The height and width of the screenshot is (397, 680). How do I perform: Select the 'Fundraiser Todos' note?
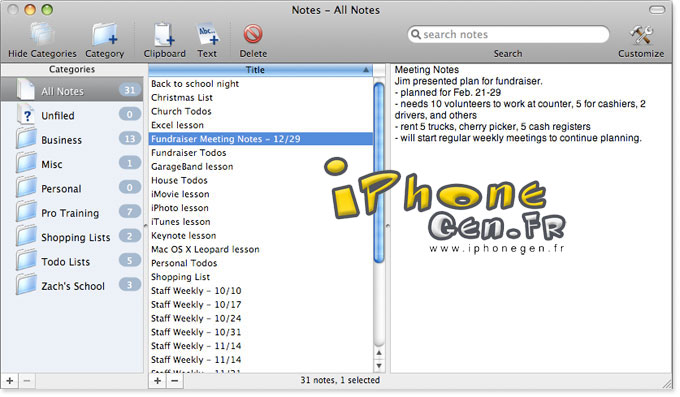[260, 153]
